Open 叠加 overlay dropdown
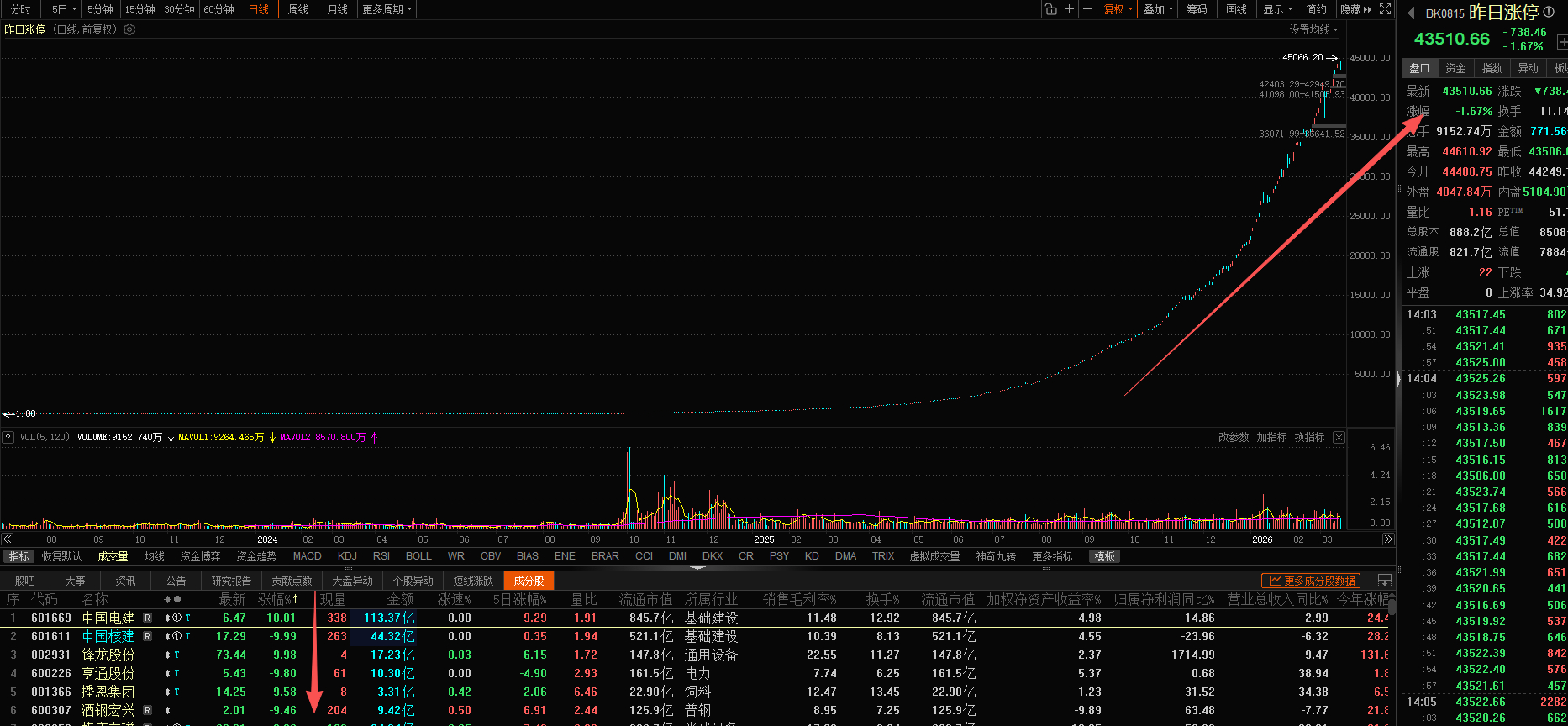The height and width of the screenshot is (726, 1568). (x=1159, y=9)
